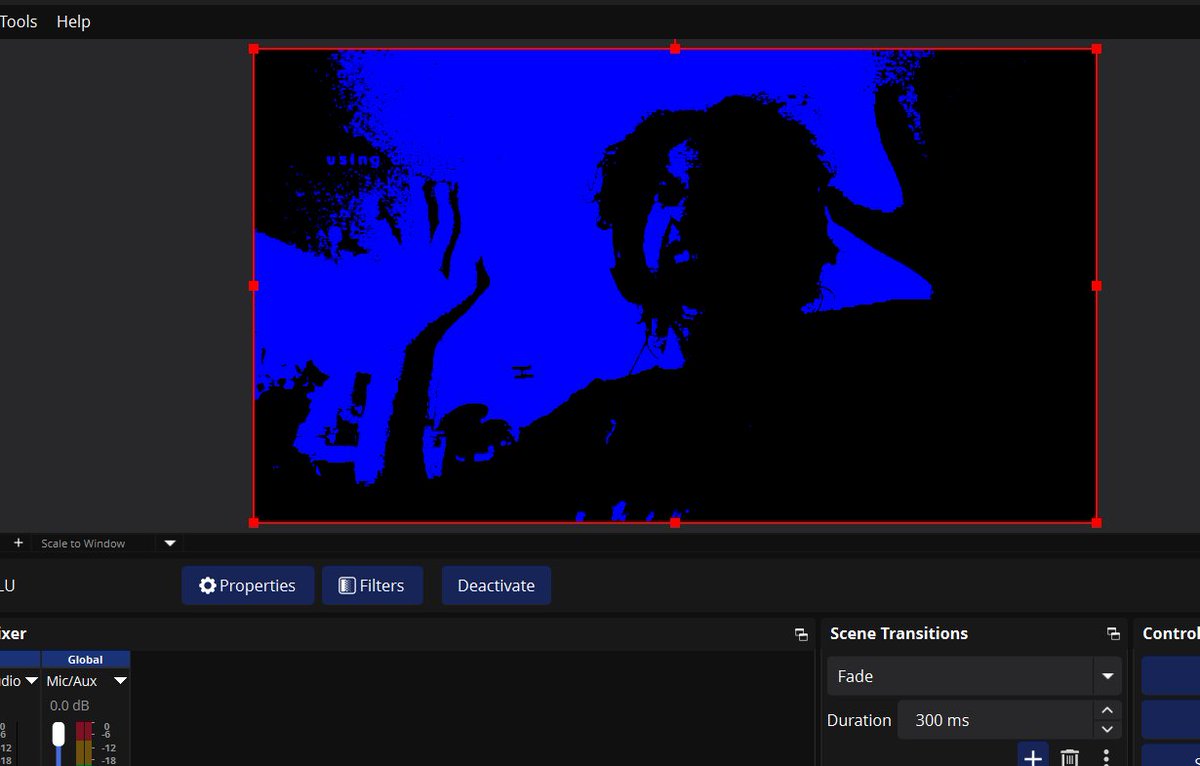The image size is (1200, 766).
Task: Open the Help menu
Action: [x=73, y=21]
